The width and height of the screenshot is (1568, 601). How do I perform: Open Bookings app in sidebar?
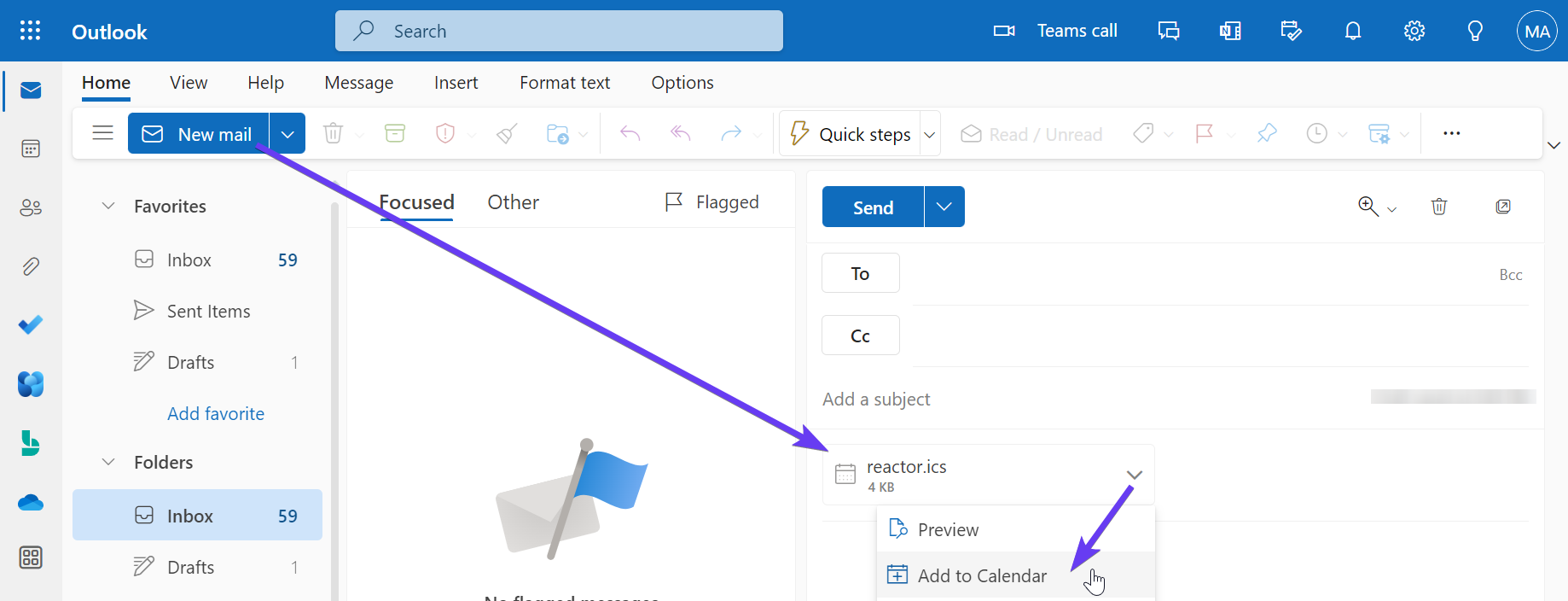(31, 443)
